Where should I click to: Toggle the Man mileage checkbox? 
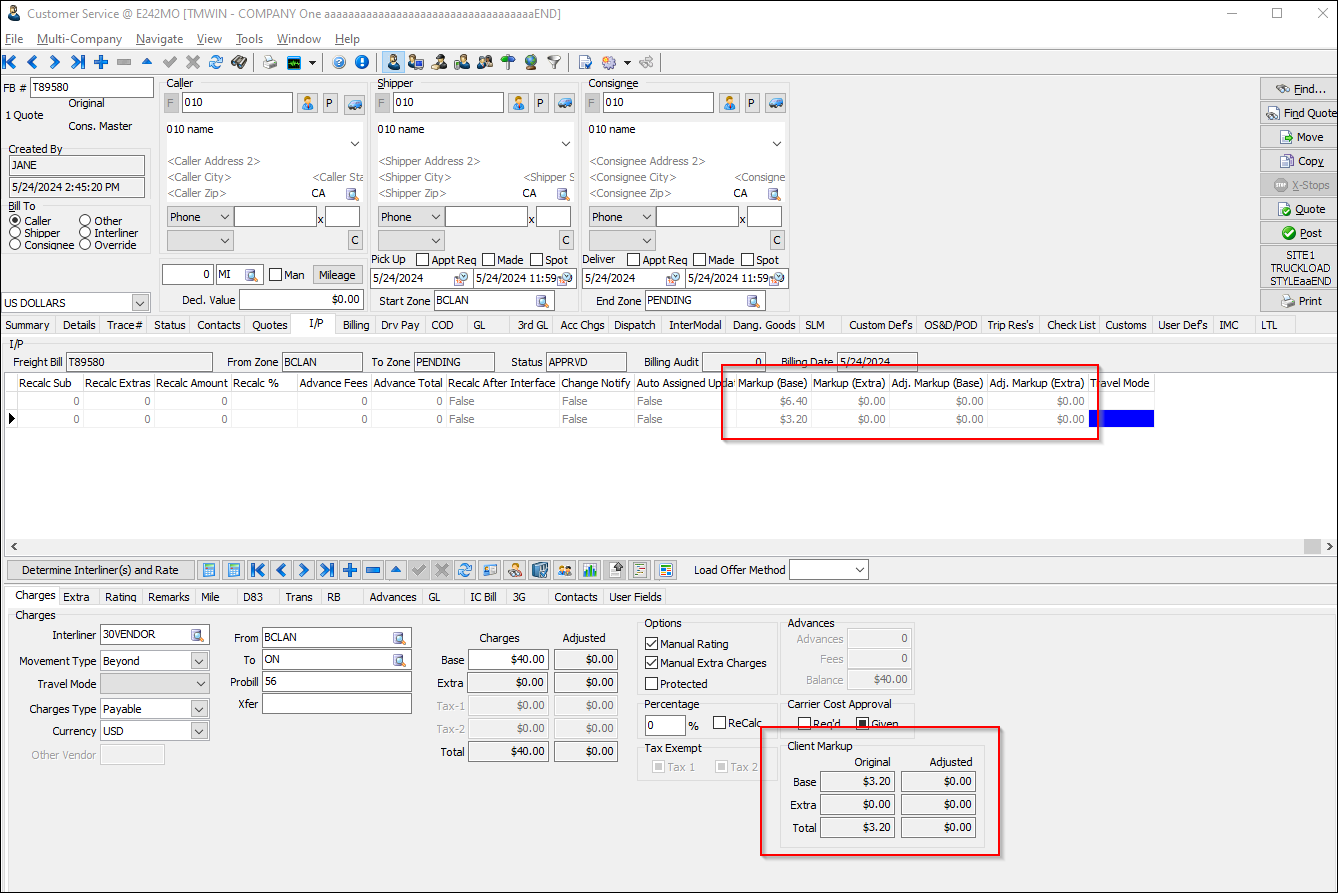pyautogui.click(x=275, y=275)
